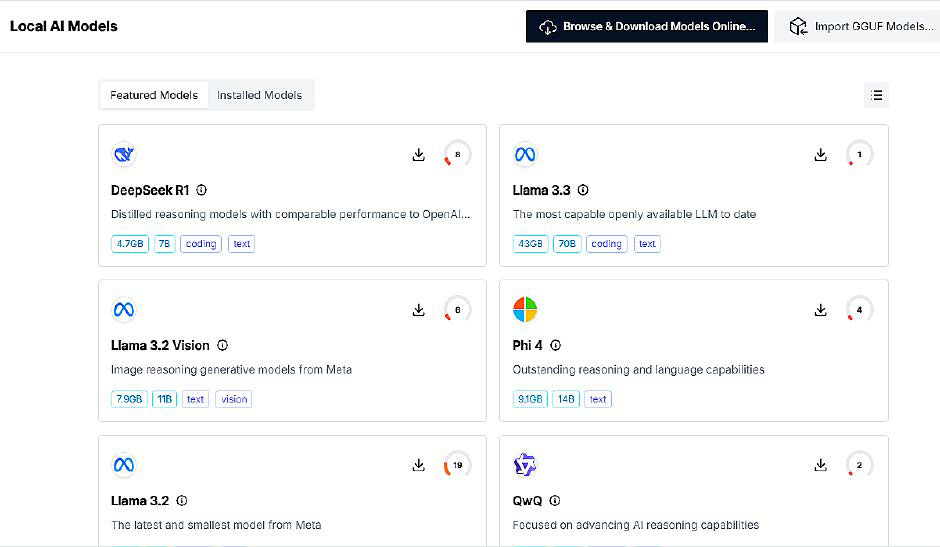
Task: Click the coding tag on Llama 3.3
Action: click(607, 244)
